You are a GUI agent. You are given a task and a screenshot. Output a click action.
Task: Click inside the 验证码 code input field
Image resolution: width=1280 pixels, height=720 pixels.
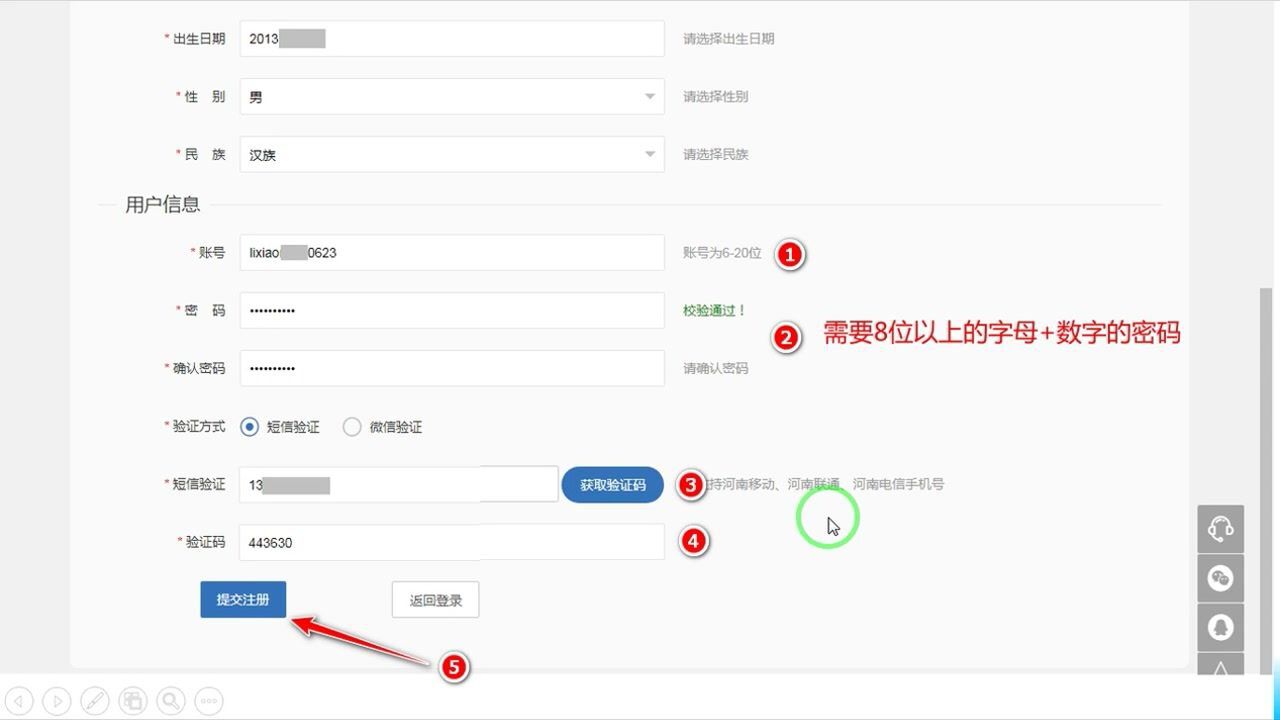coord(450,542)
